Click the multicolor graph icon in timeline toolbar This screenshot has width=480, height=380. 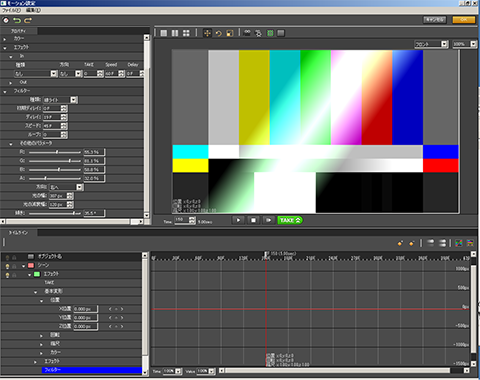click(x=459, y=243)
